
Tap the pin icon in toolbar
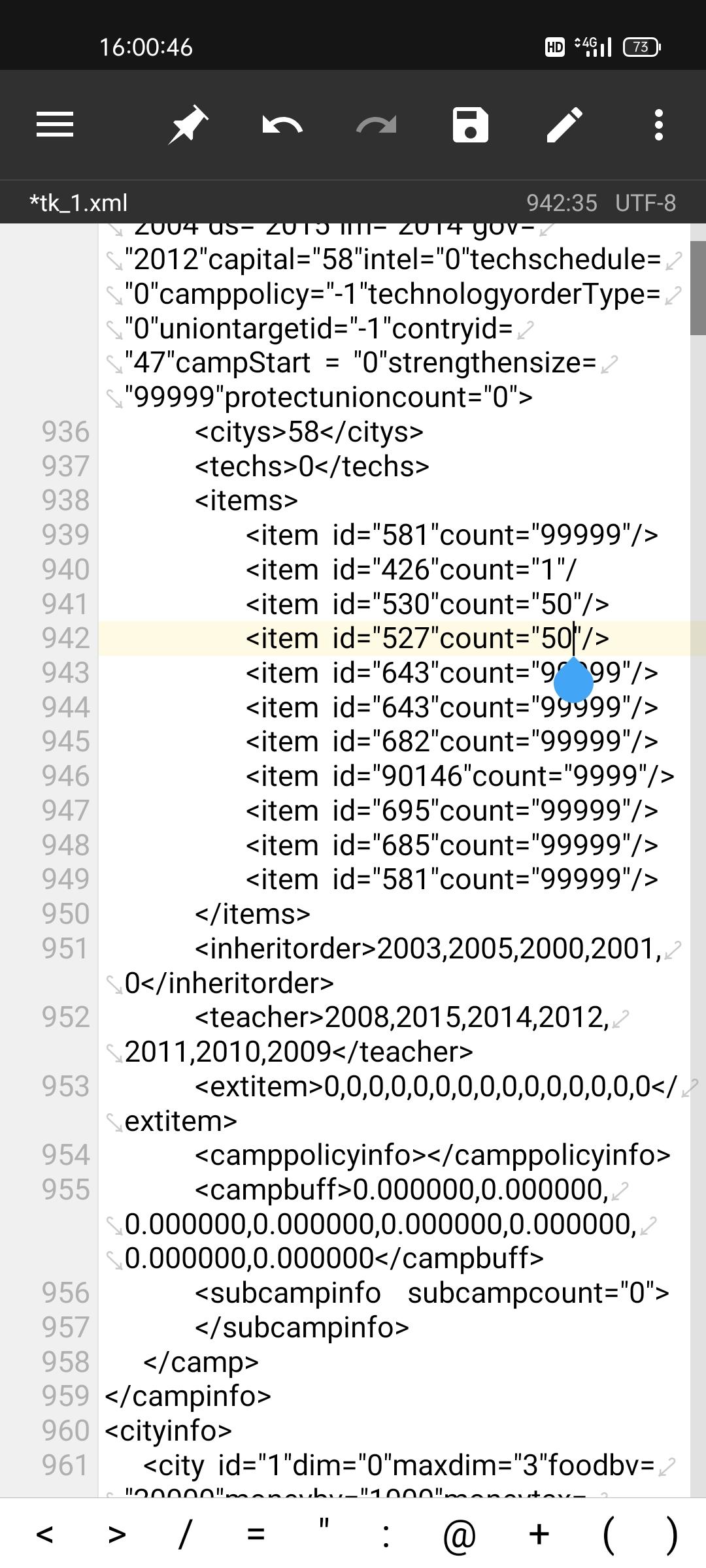188,125
